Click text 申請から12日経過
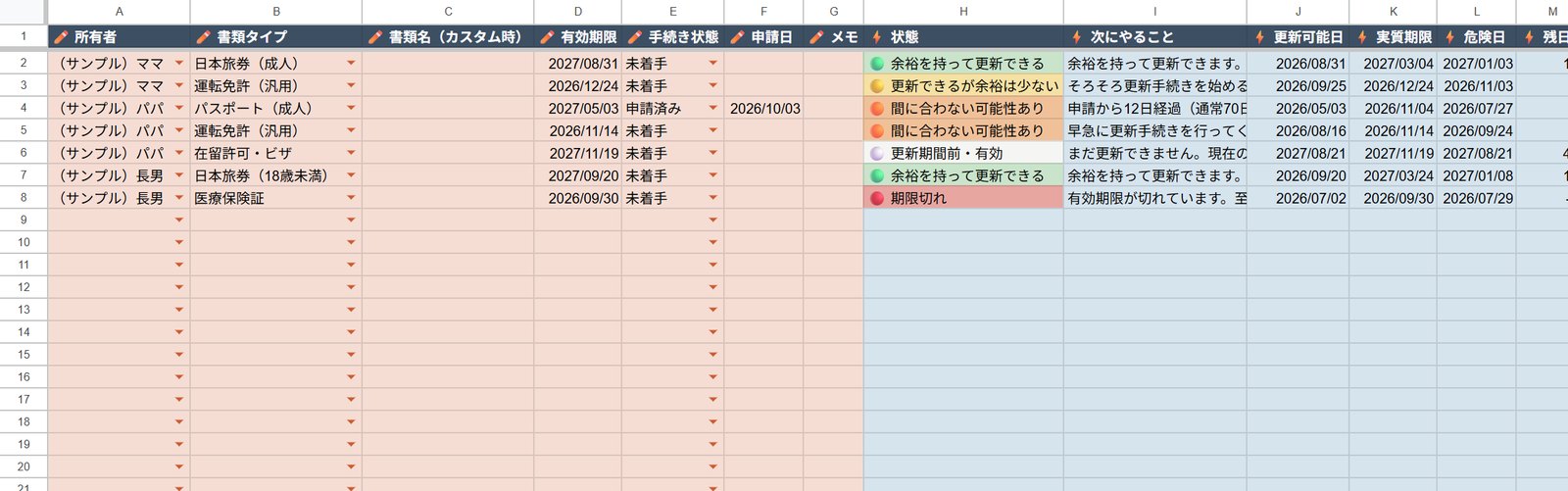This screenshot has width=1568, height=491. coord(1125,109)
